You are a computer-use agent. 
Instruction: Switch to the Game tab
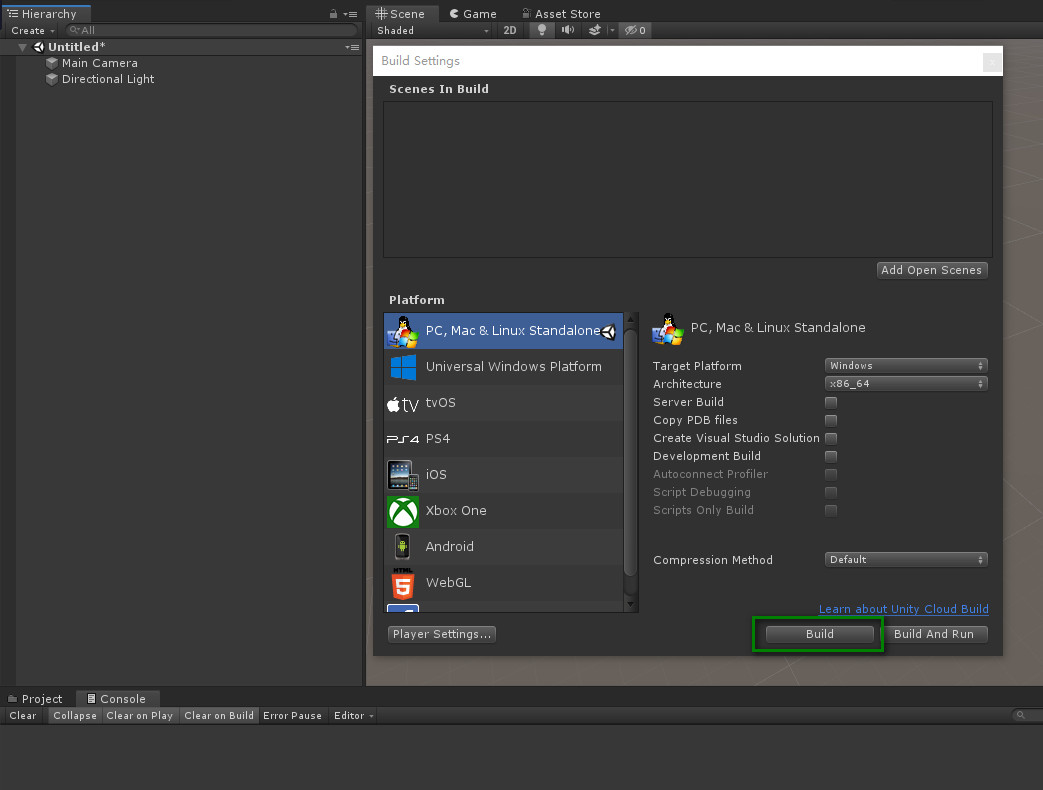(x=473, y=14)
